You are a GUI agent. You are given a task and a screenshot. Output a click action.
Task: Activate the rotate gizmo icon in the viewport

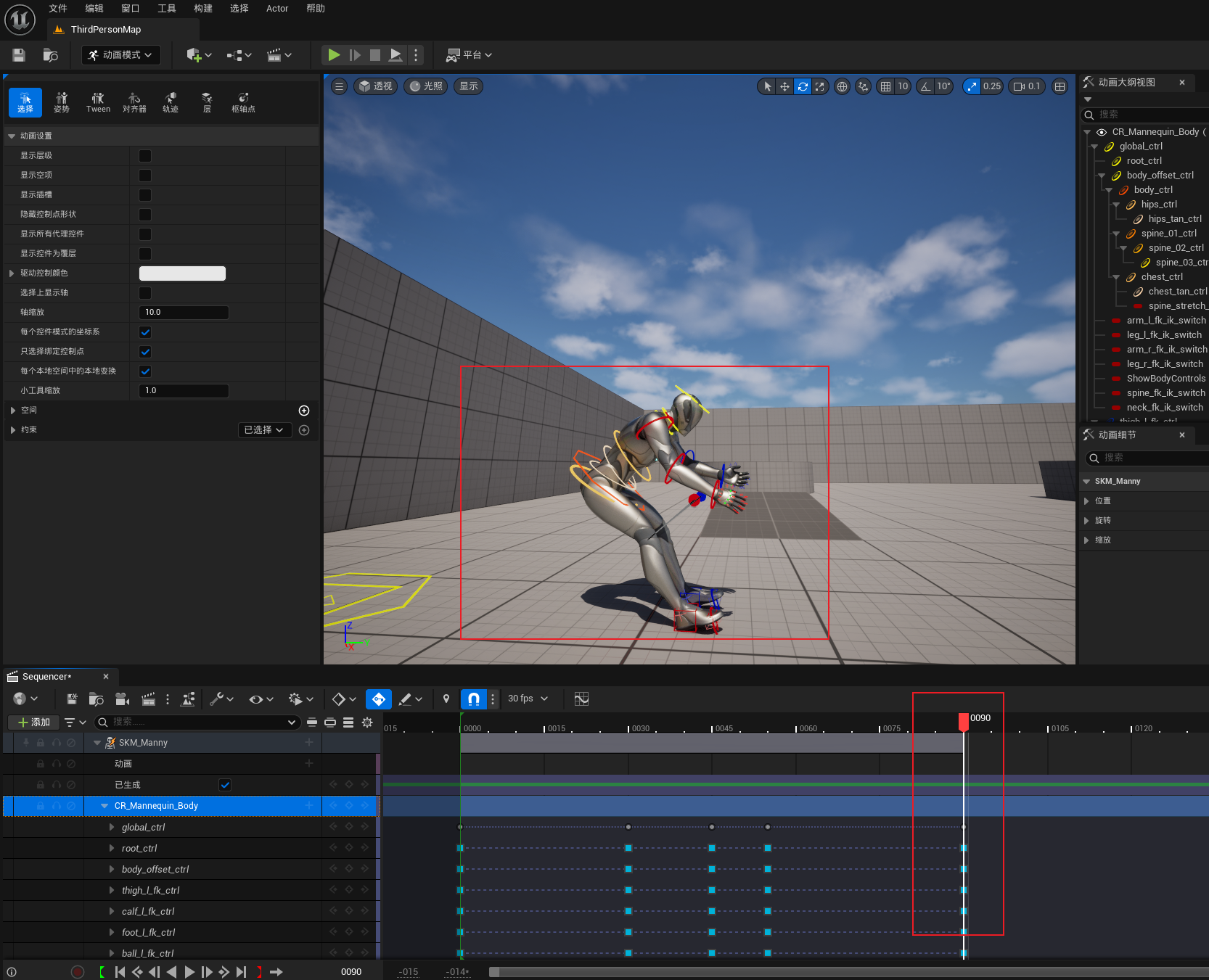[x=803, y=86]
